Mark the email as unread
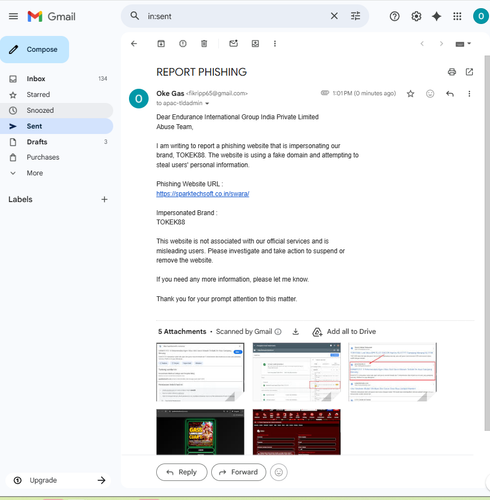Image resolution: width=490 pixels, height=500 pixels. click(233, 44)
